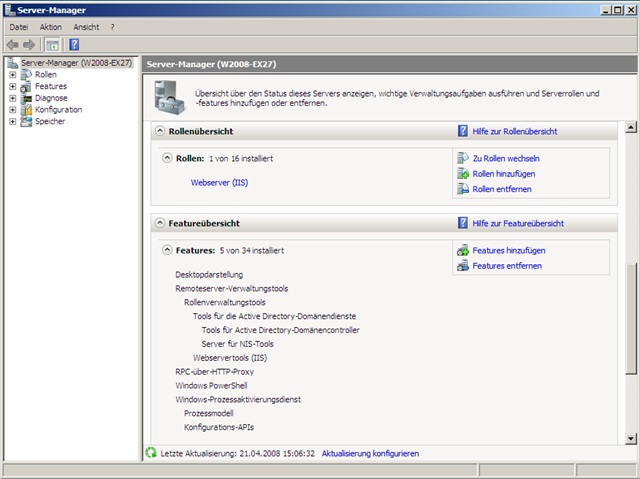Click Remoteserver-Verwaltungstools feature text

click(232, 288)
